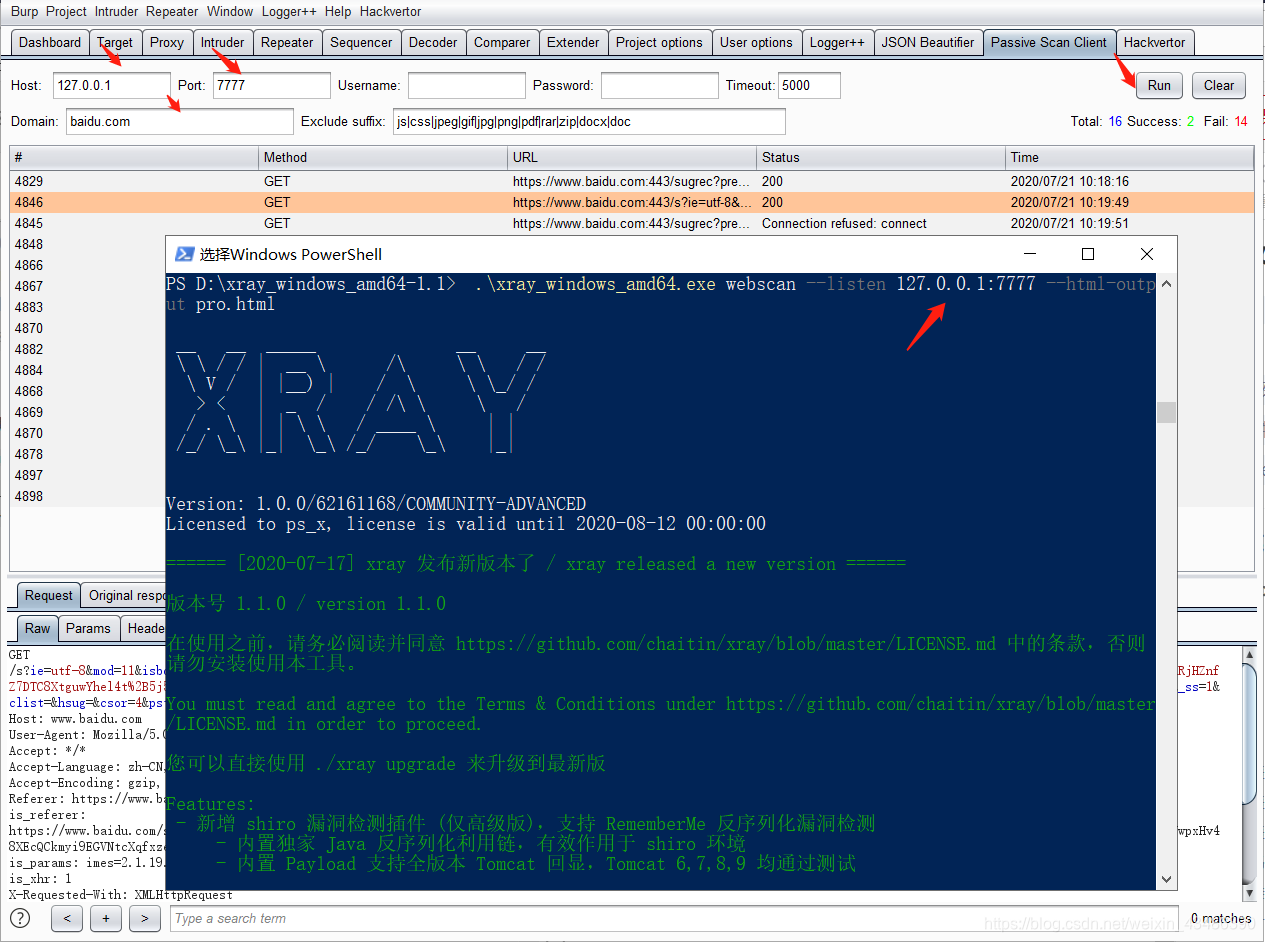
Task: View the Original response tab
Action: 125,595
